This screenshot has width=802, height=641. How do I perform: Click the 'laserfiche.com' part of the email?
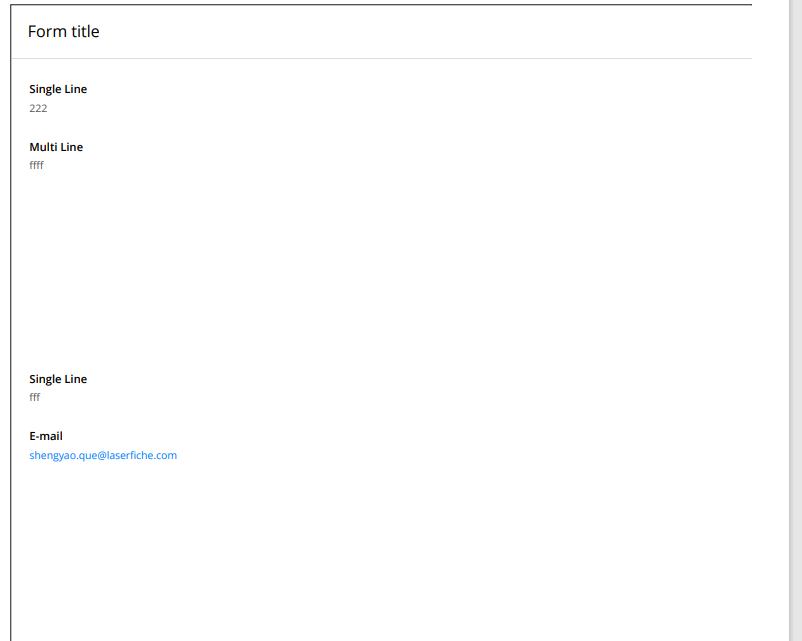(142, 455)
